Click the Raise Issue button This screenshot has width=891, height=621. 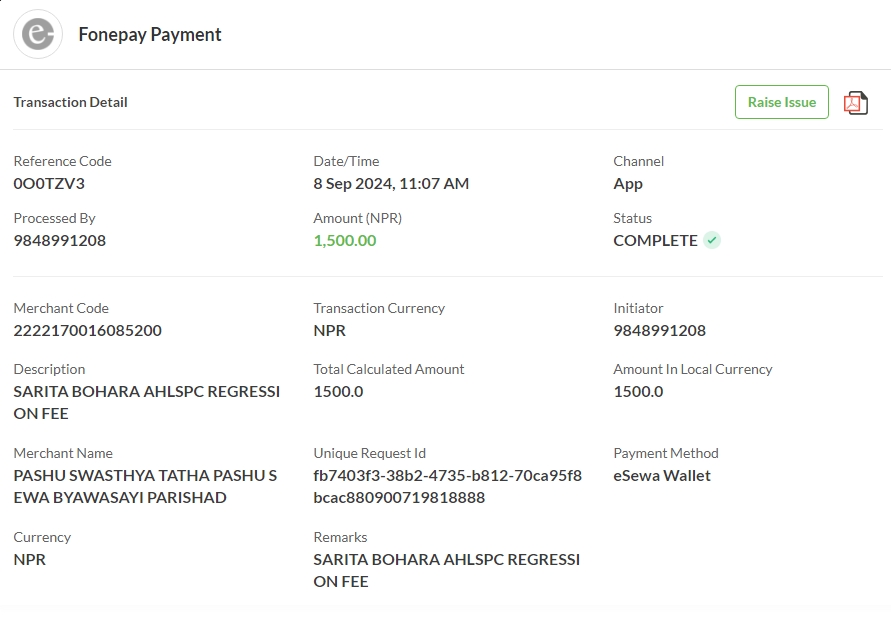point(782,102)
